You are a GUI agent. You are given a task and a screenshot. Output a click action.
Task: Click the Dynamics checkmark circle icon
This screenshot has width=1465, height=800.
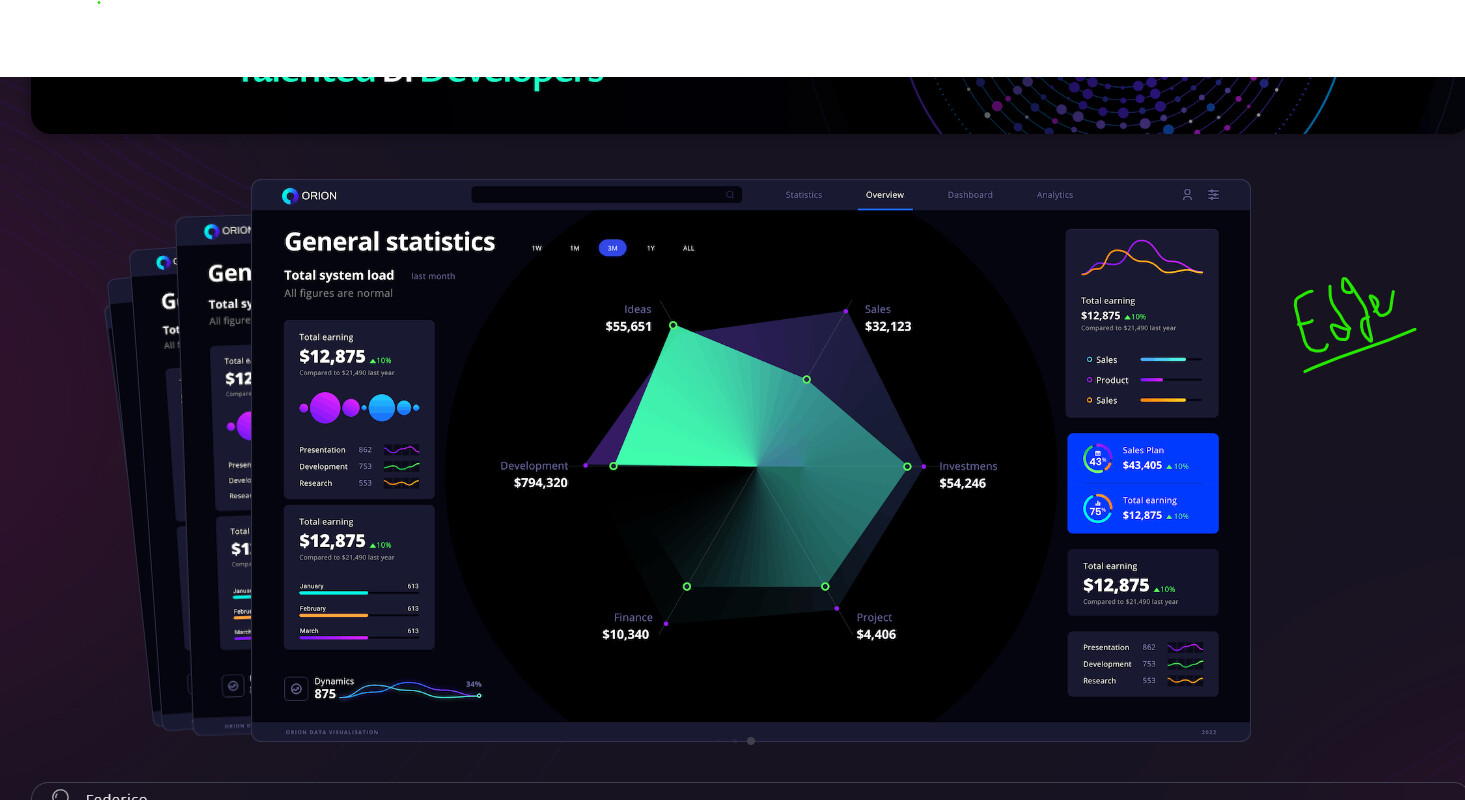(295, 688)
